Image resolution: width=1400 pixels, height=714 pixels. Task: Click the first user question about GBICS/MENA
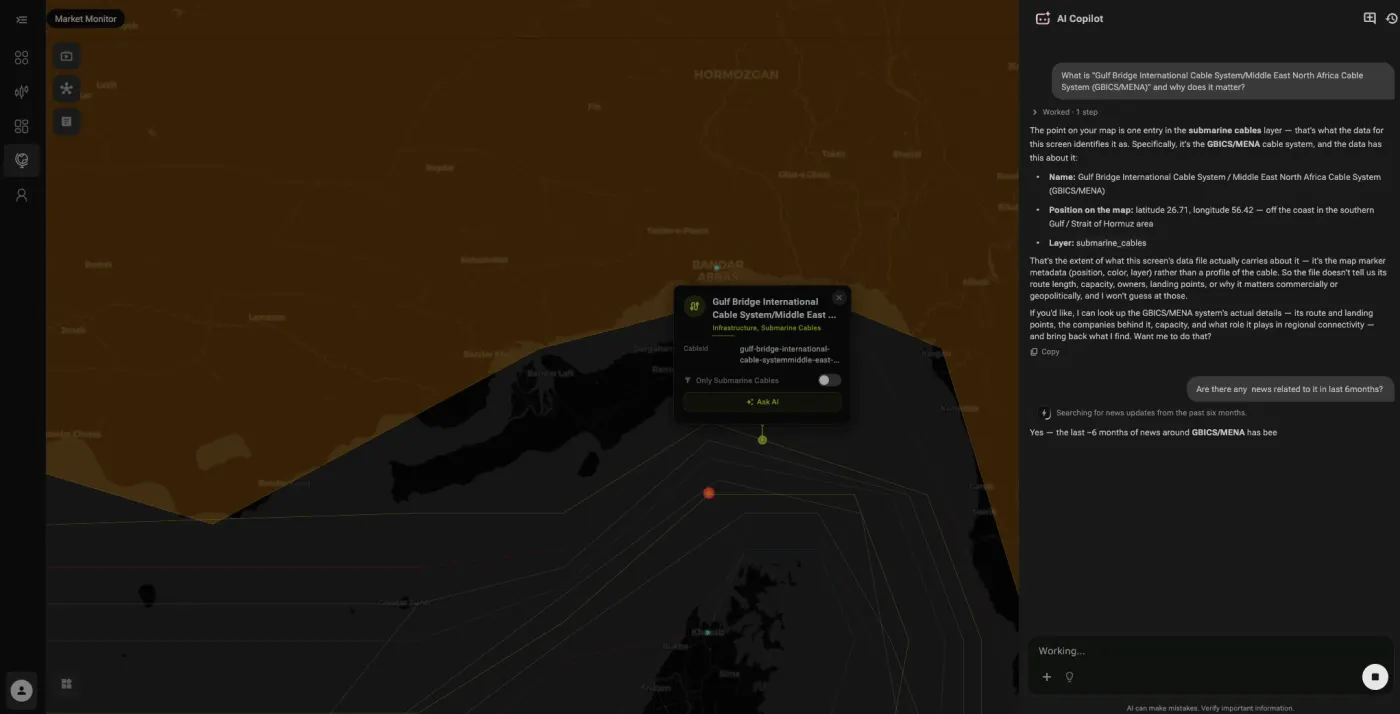[x=1222, y=81]
